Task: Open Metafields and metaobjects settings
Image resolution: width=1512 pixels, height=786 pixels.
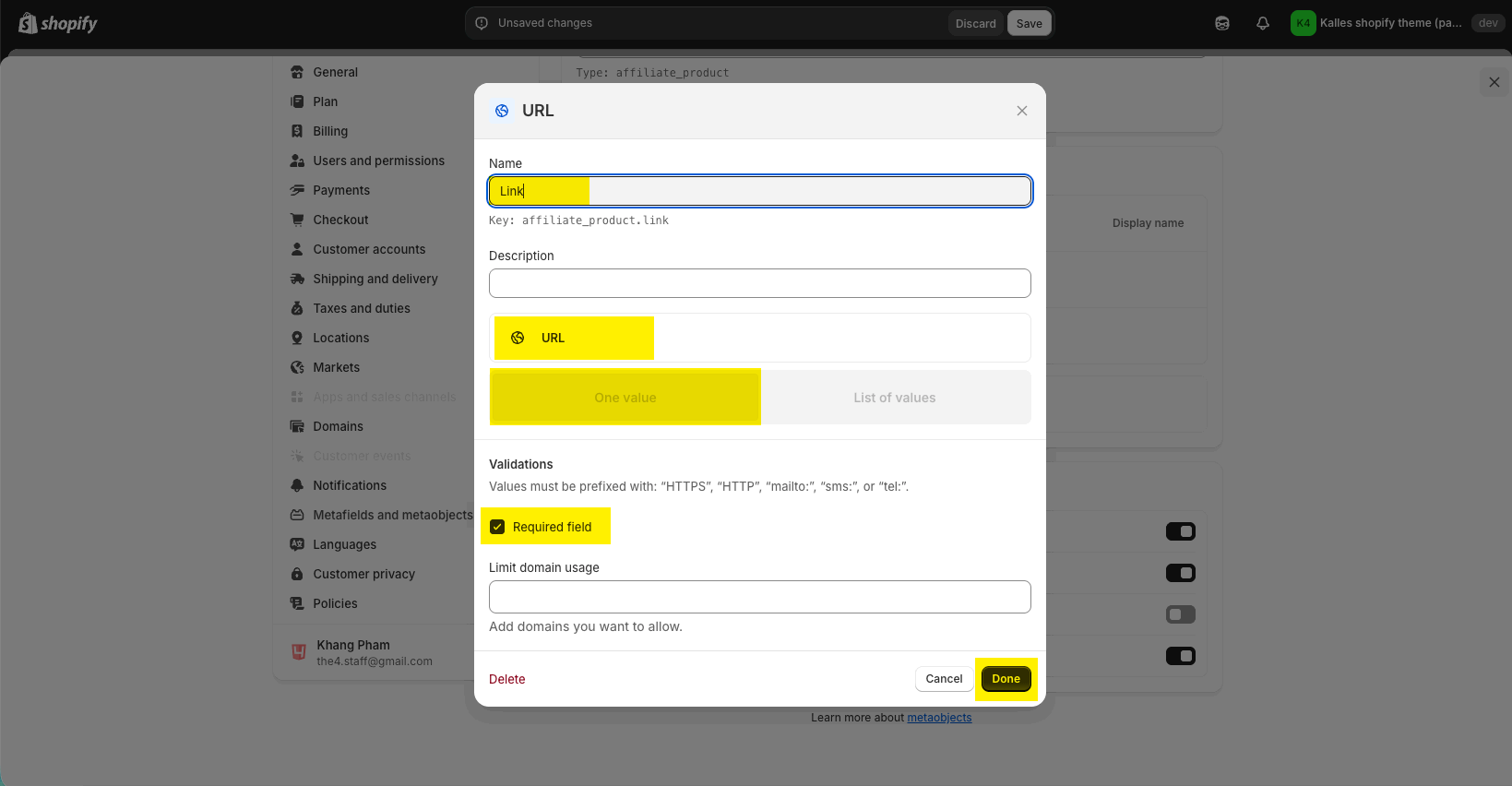Action: click(392, 515)
